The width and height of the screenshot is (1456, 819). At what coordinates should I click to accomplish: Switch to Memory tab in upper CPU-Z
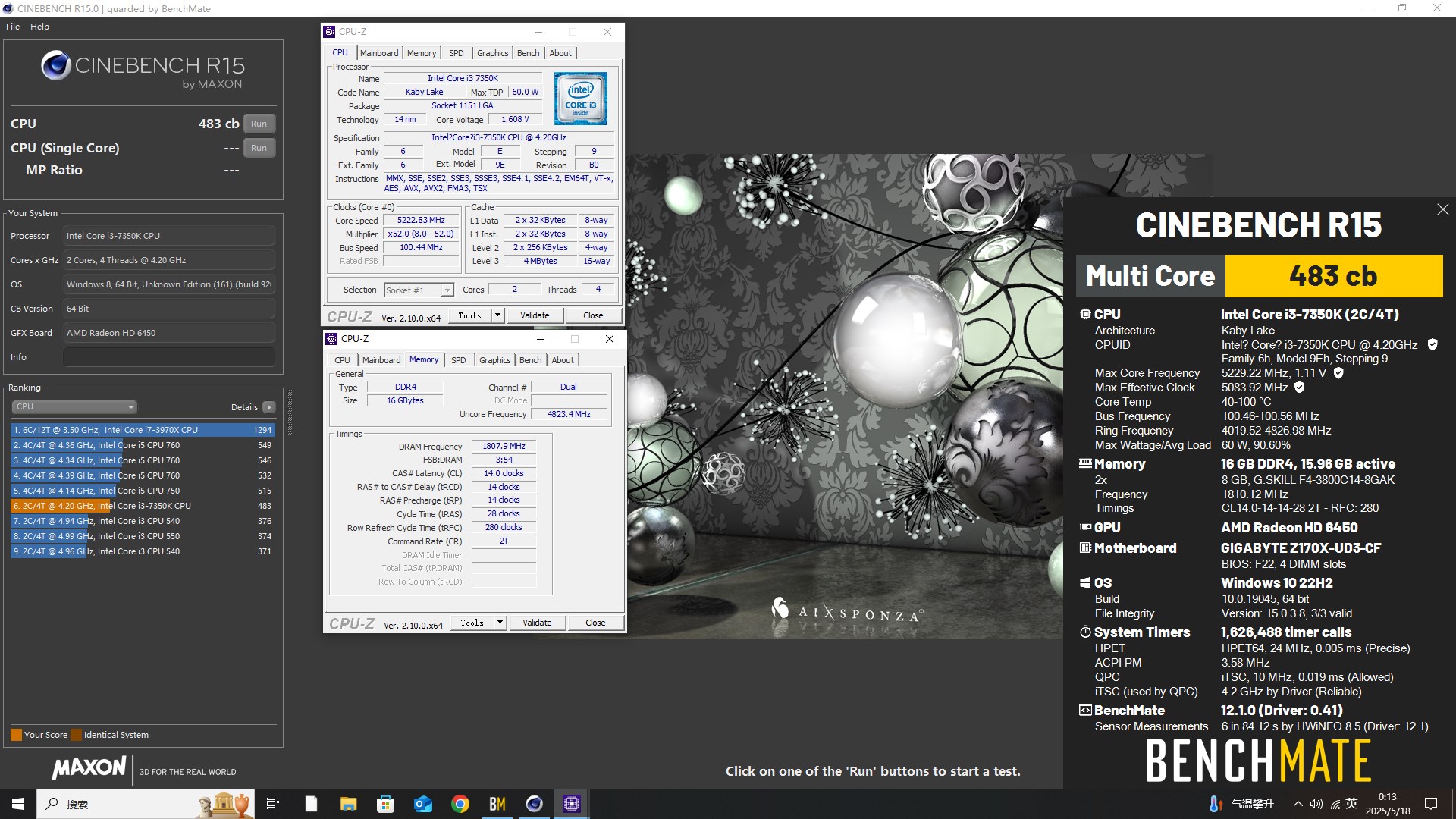422,53
